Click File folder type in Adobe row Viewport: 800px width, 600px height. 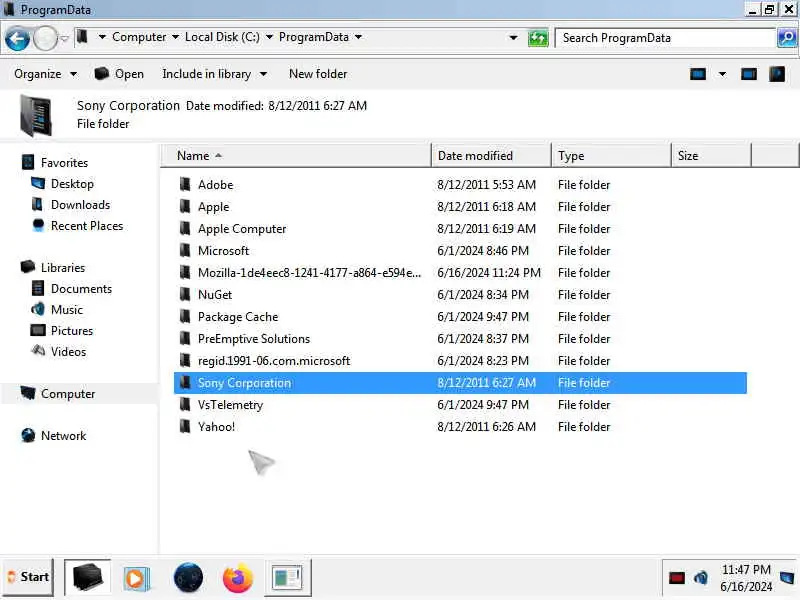(x=584, y=185)
